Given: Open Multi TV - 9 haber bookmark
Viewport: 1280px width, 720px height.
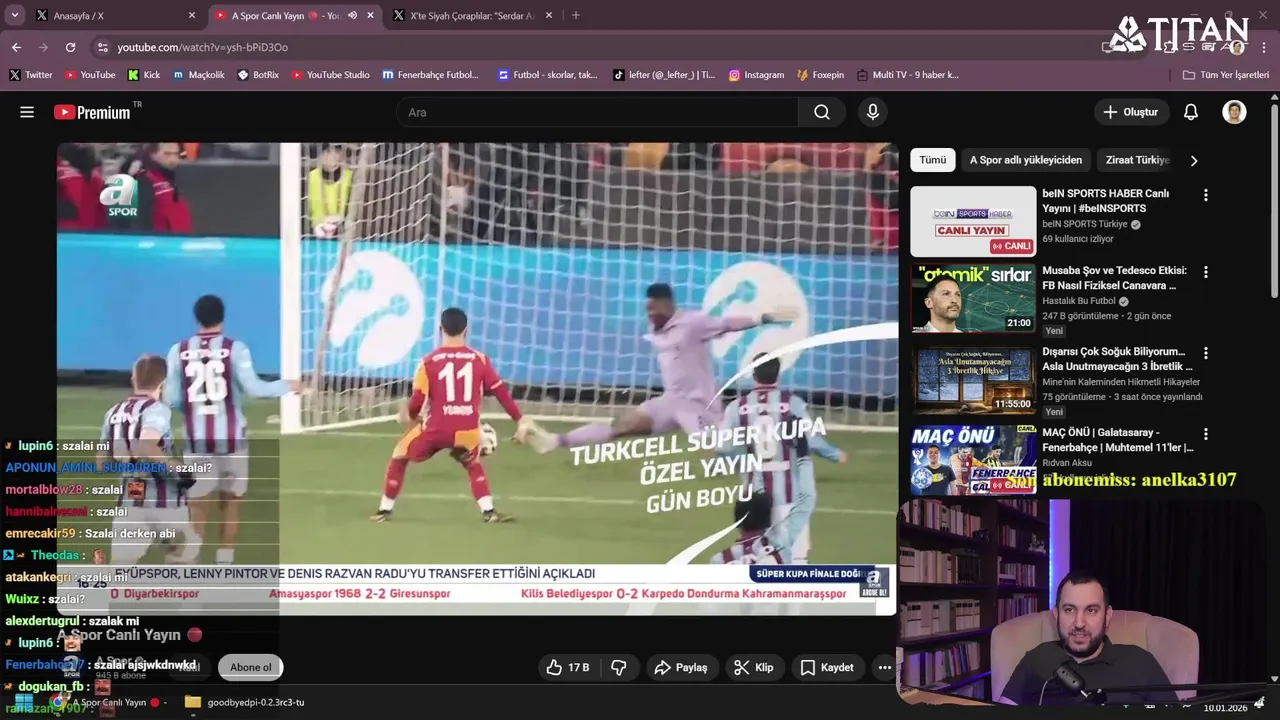Looking at the screenshot, I should pyautogui.click(x=907, y=75).
